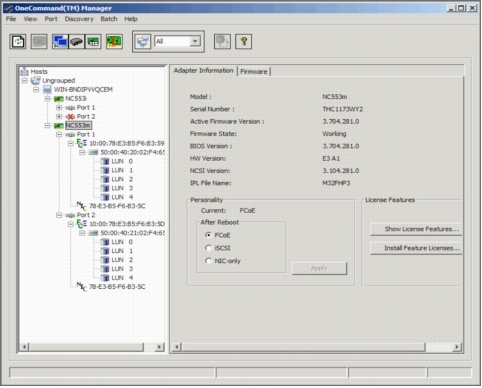Click Install Feature Licenses button

click(x=416, y=248)
